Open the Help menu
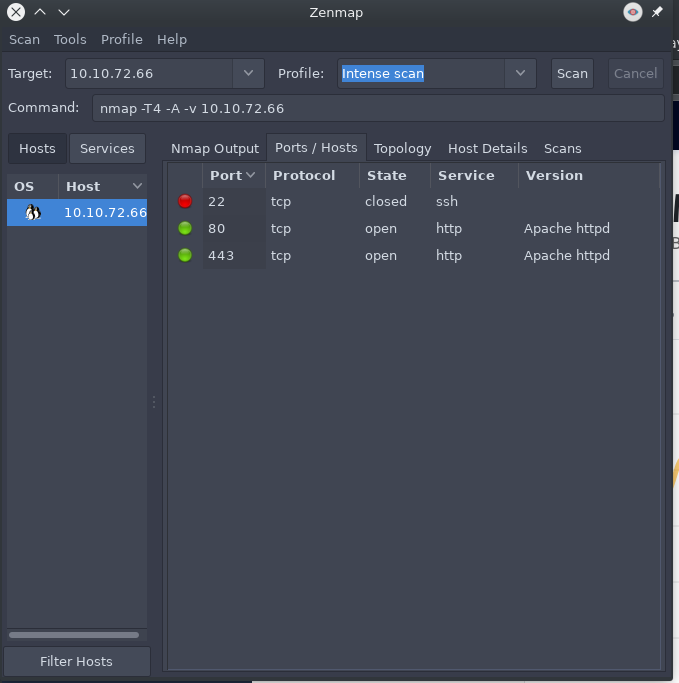 coord(172,40)
